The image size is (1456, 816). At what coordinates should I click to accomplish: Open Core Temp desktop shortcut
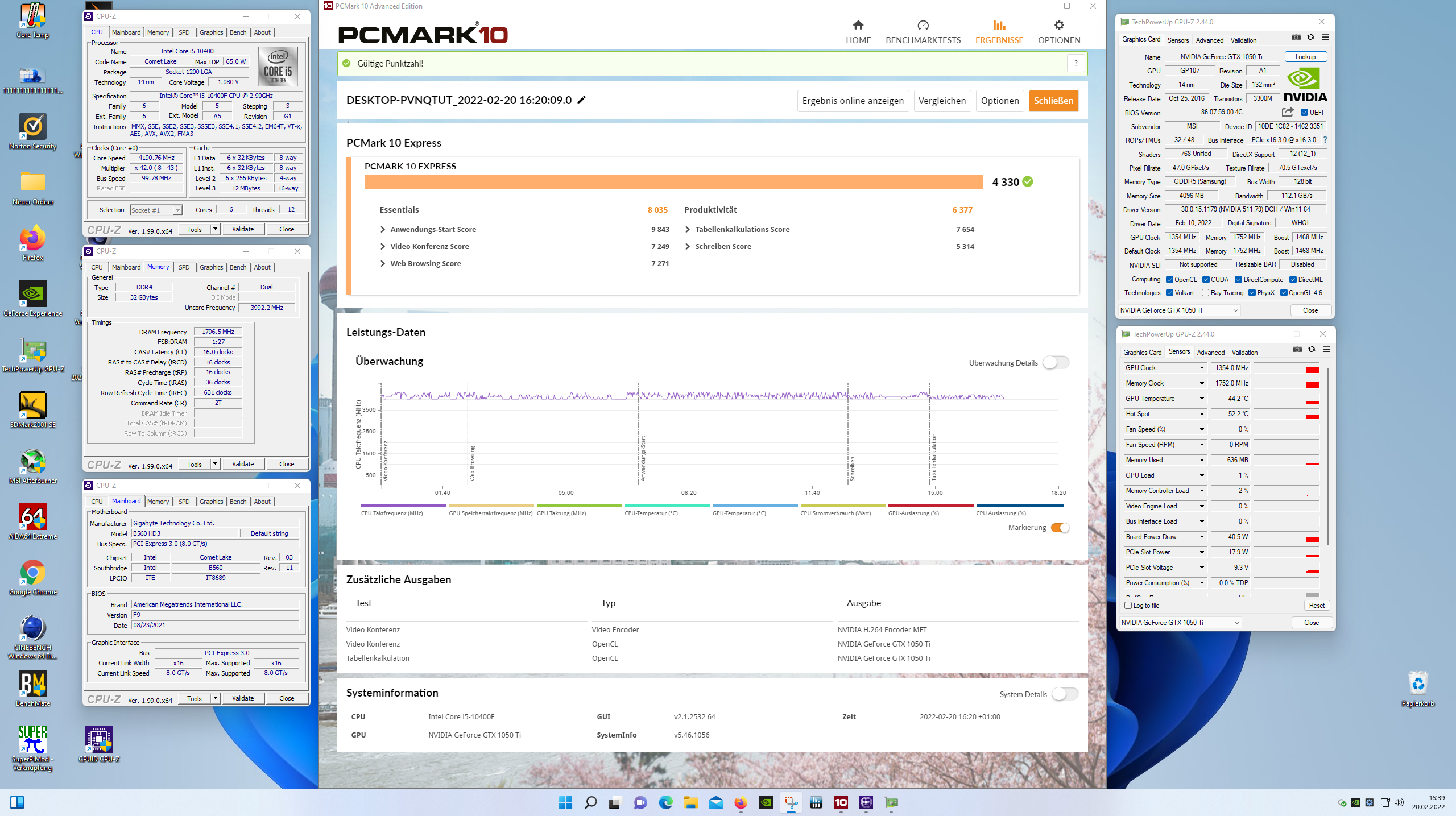tap(33, 20)
